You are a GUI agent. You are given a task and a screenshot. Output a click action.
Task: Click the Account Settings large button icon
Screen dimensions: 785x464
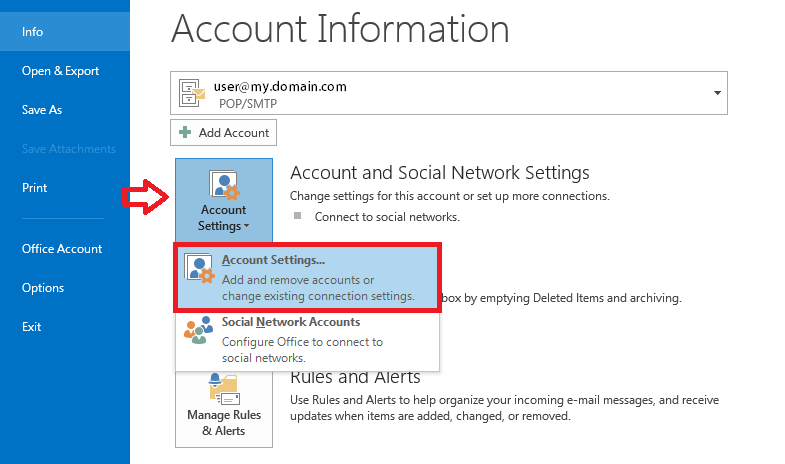pyautogui.click(x=224, y=185)
